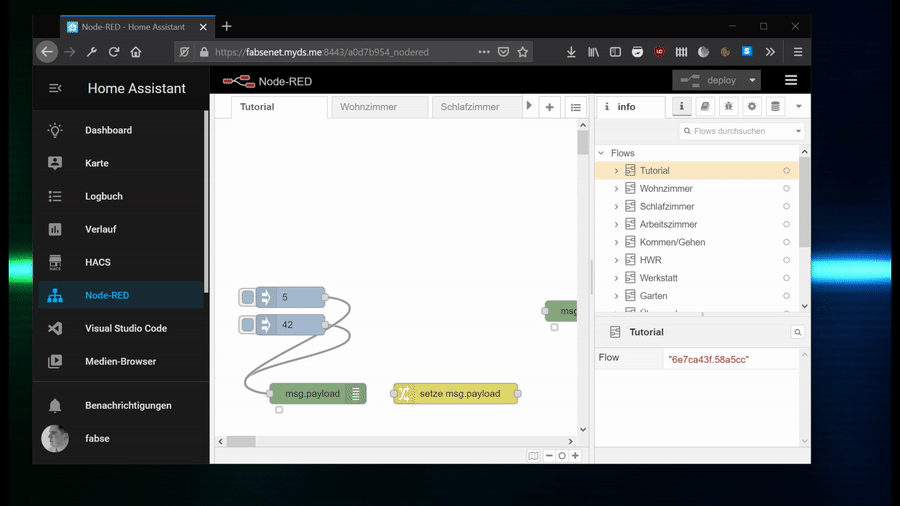This screenshot has width=900, height=506.
Task: Open the info sidebar tab icon
Action: 681,106
